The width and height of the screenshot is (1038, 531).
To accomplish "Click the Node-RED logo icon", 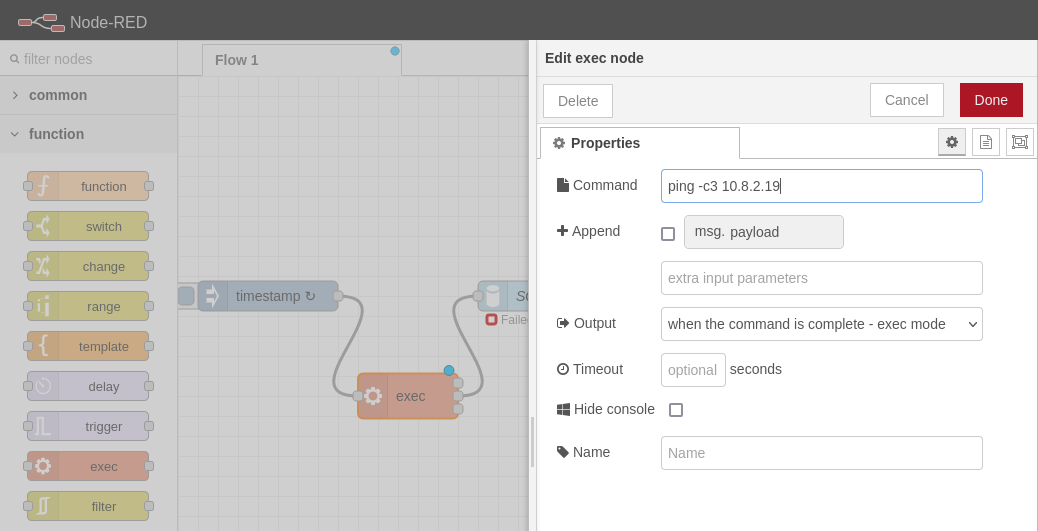I will pyautogui.click(x=41, y=22).
